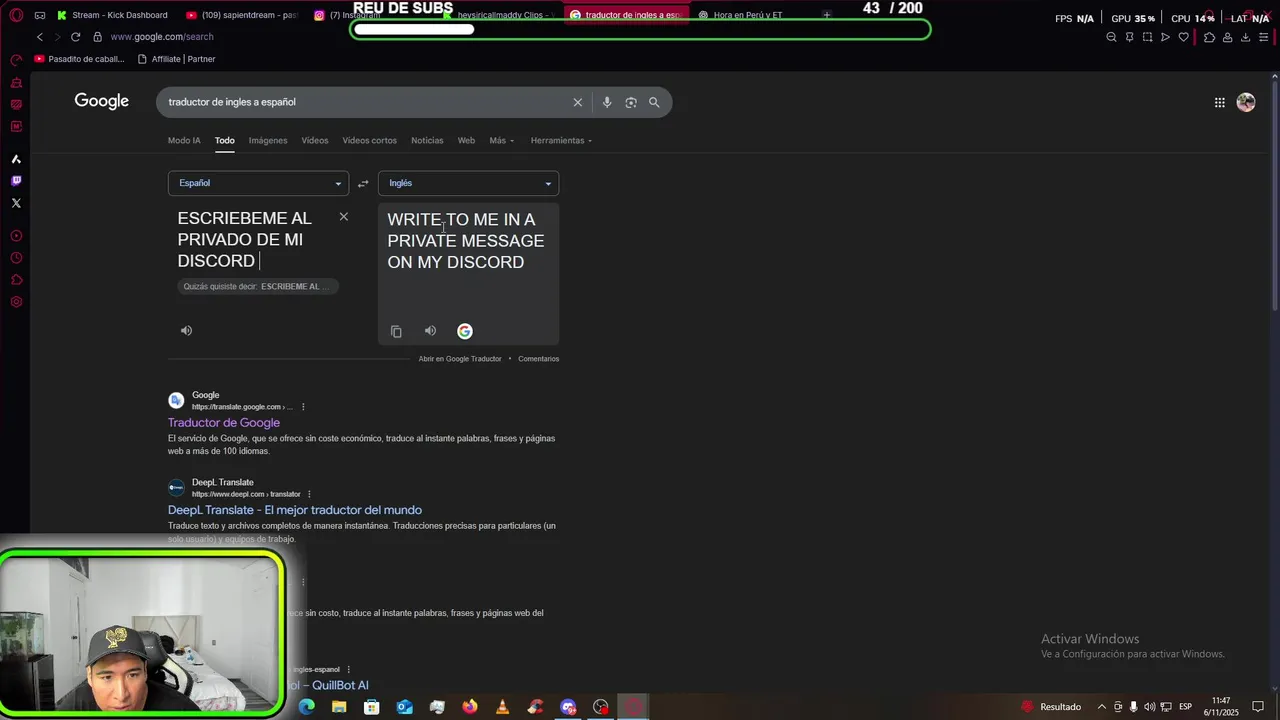Viewport: 1280px width, 720px height.
Task: Listen to the English translation
Action: point(430,331)
